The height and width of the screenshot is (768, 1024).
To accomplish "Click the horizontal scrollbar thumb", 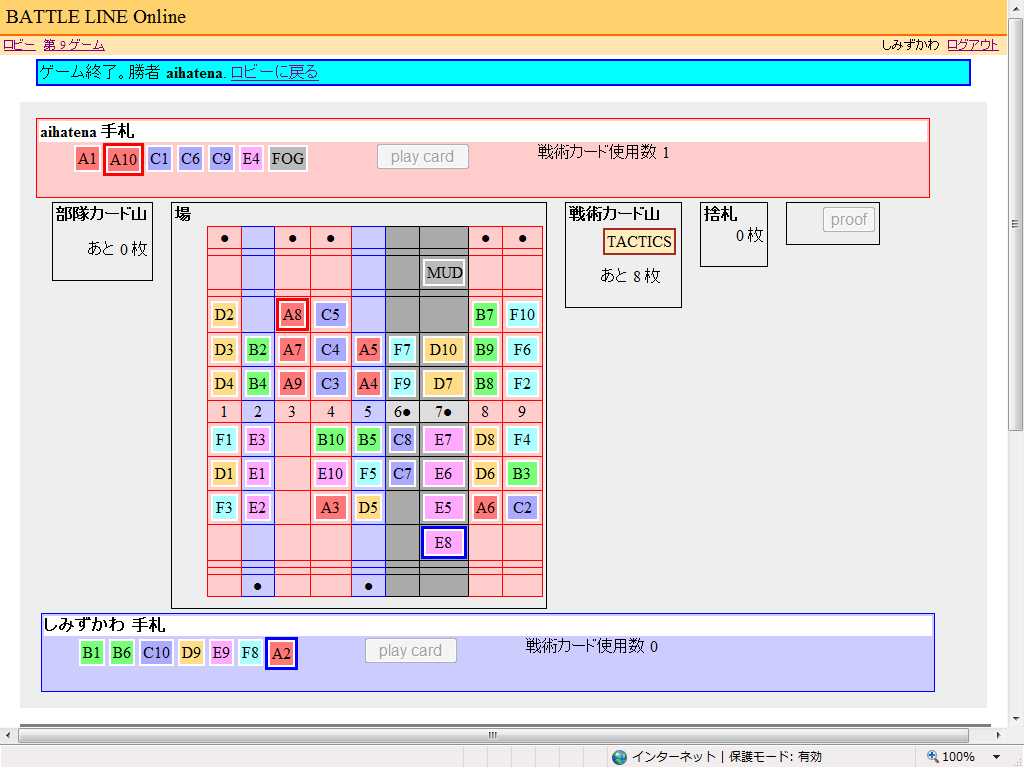I will tap(493, 735).
